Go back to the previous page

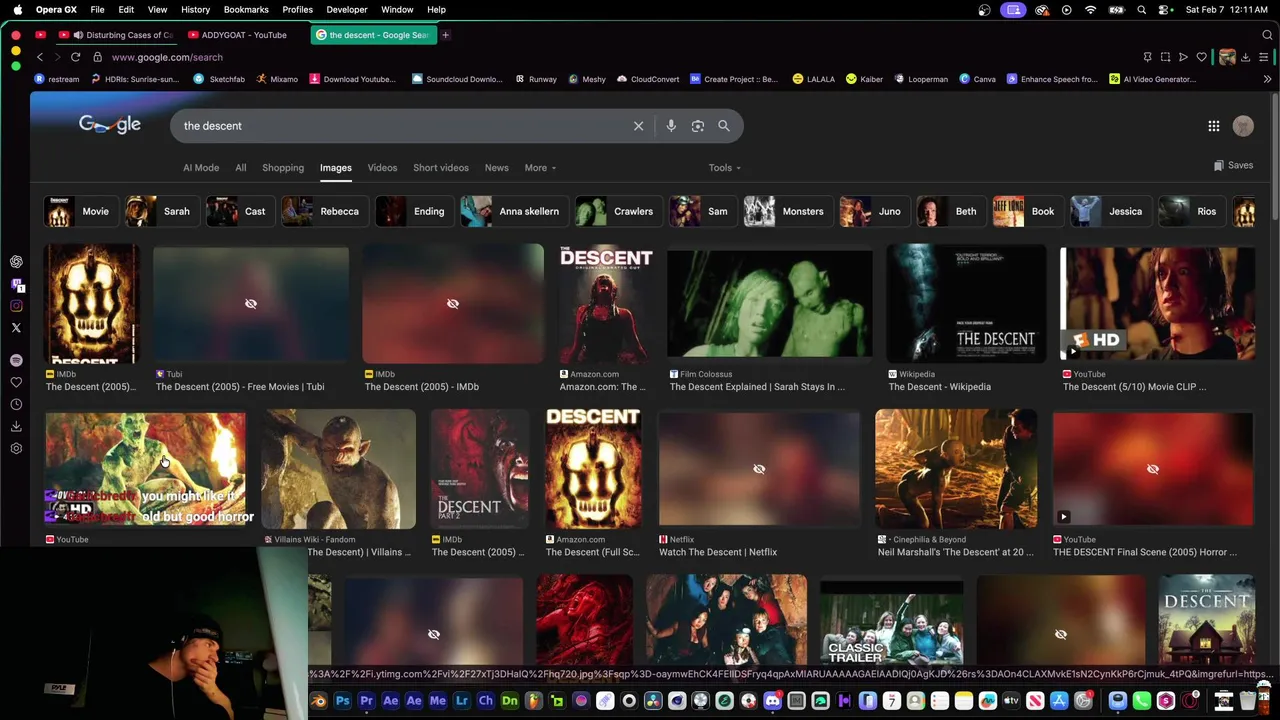click(39, 57)
